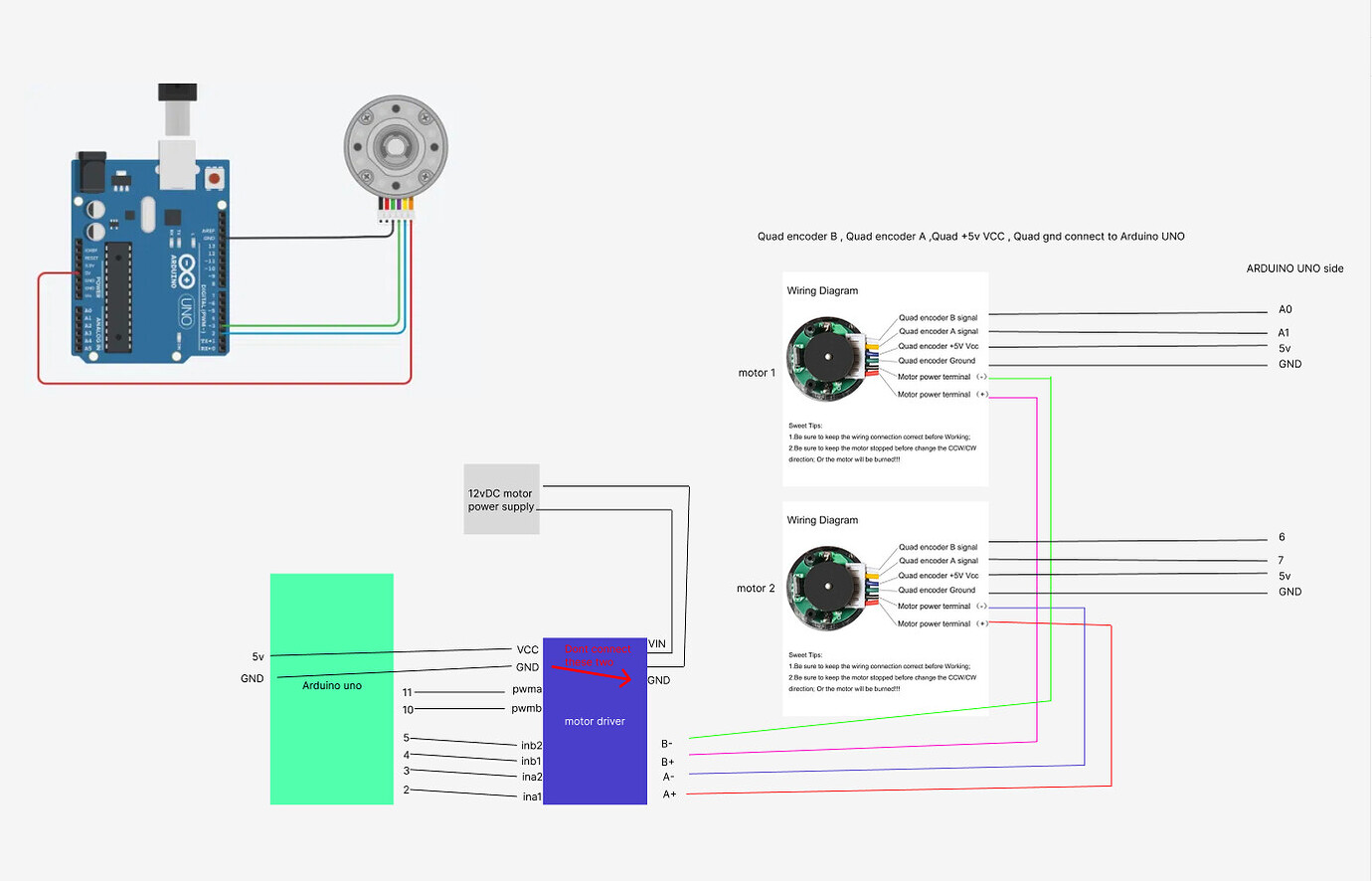Screen dimensions: 1372x881
Task: Click the ARDUINO UNO side heading
Action: point(1295,267)
